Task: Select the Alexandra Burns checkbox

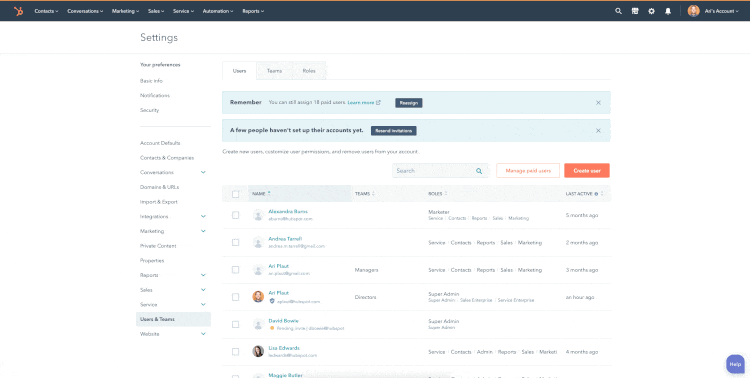Action: click(x=235, y=215)
